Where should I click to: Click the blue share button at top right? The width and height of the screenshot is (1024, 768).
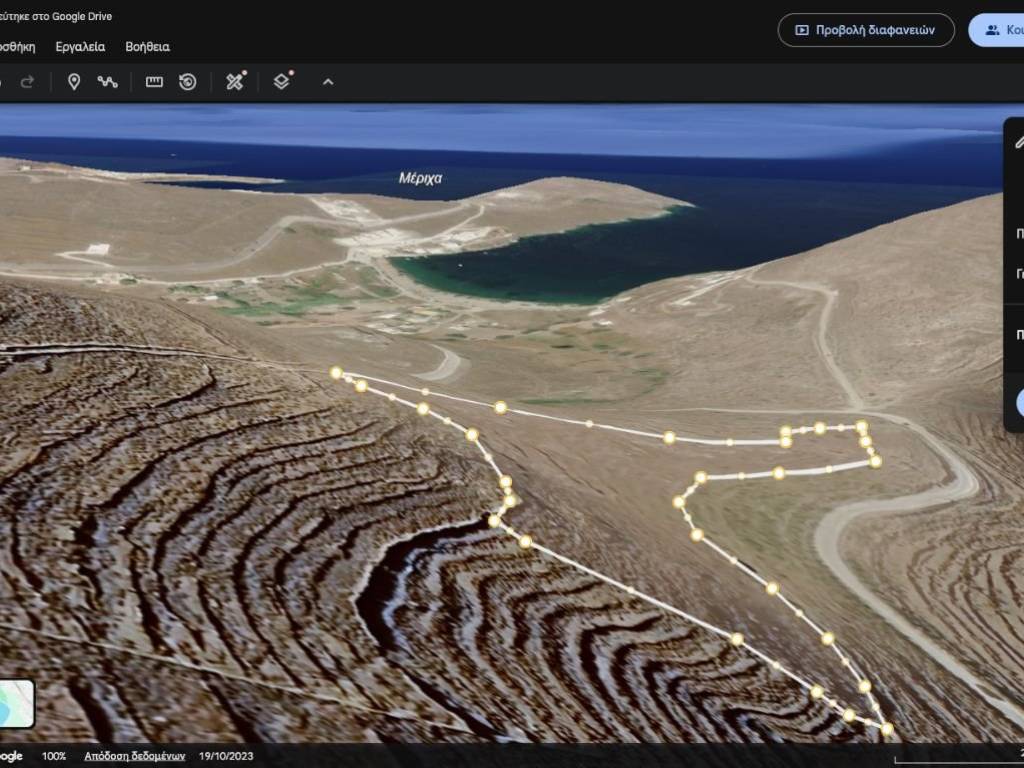pos(998,30)
